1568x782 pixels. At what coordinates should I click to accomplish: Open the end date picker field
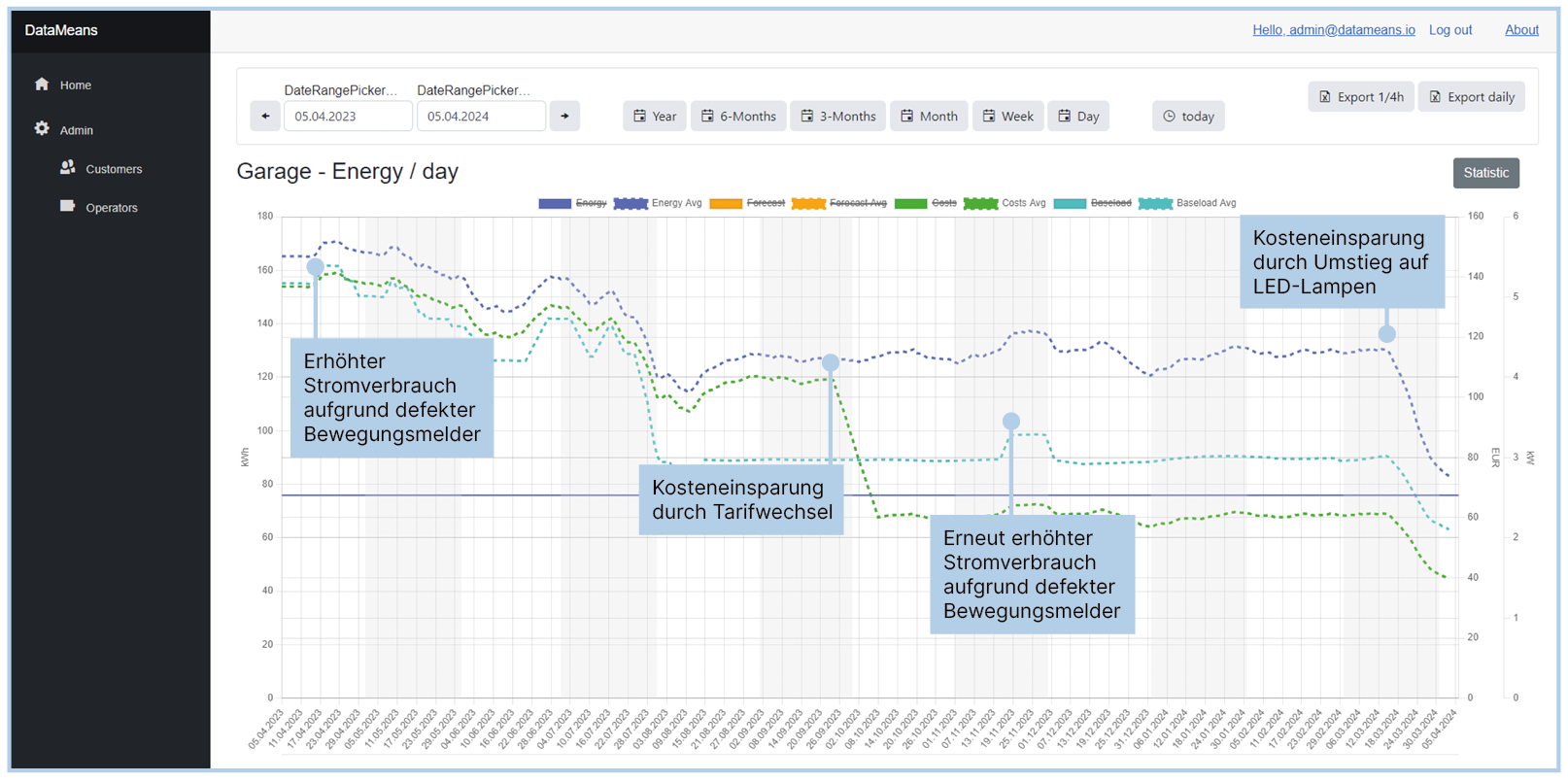point(480,117)
